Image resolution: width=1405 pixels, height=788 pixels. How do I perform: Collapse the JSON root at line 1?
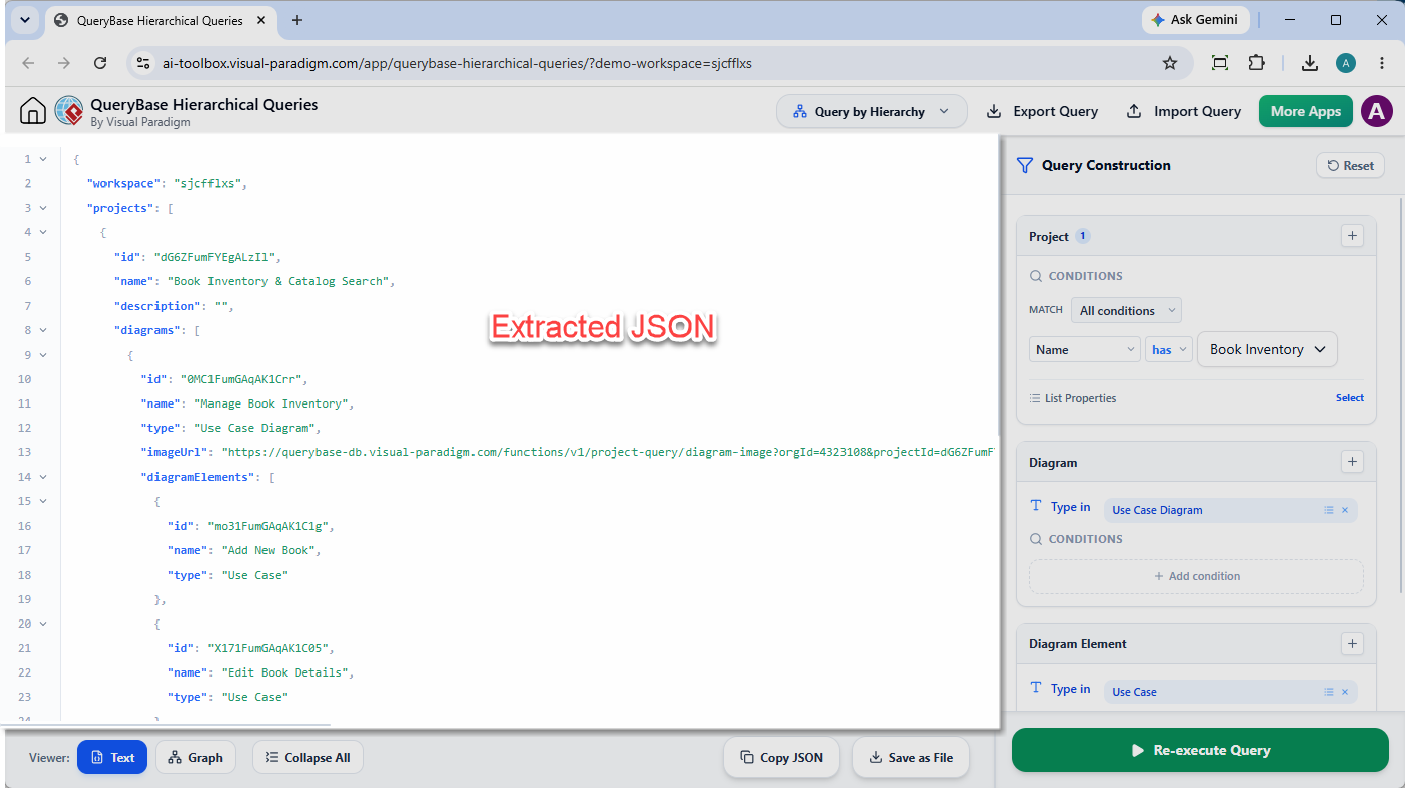pos(43,159)
